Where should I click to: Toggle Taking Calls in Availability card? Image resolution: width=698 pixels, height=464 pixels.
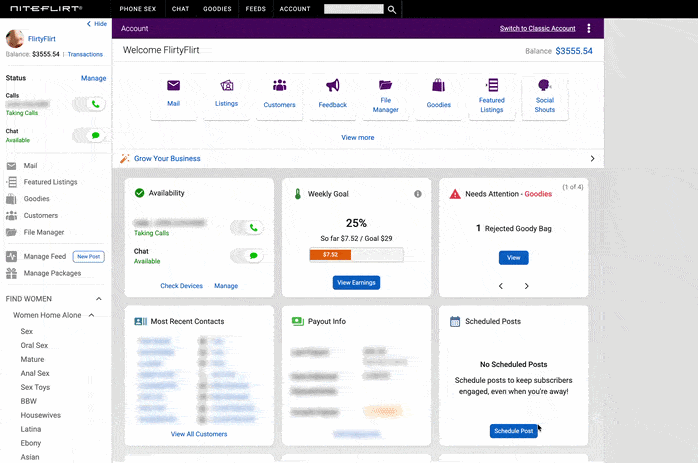click(247, 228)
